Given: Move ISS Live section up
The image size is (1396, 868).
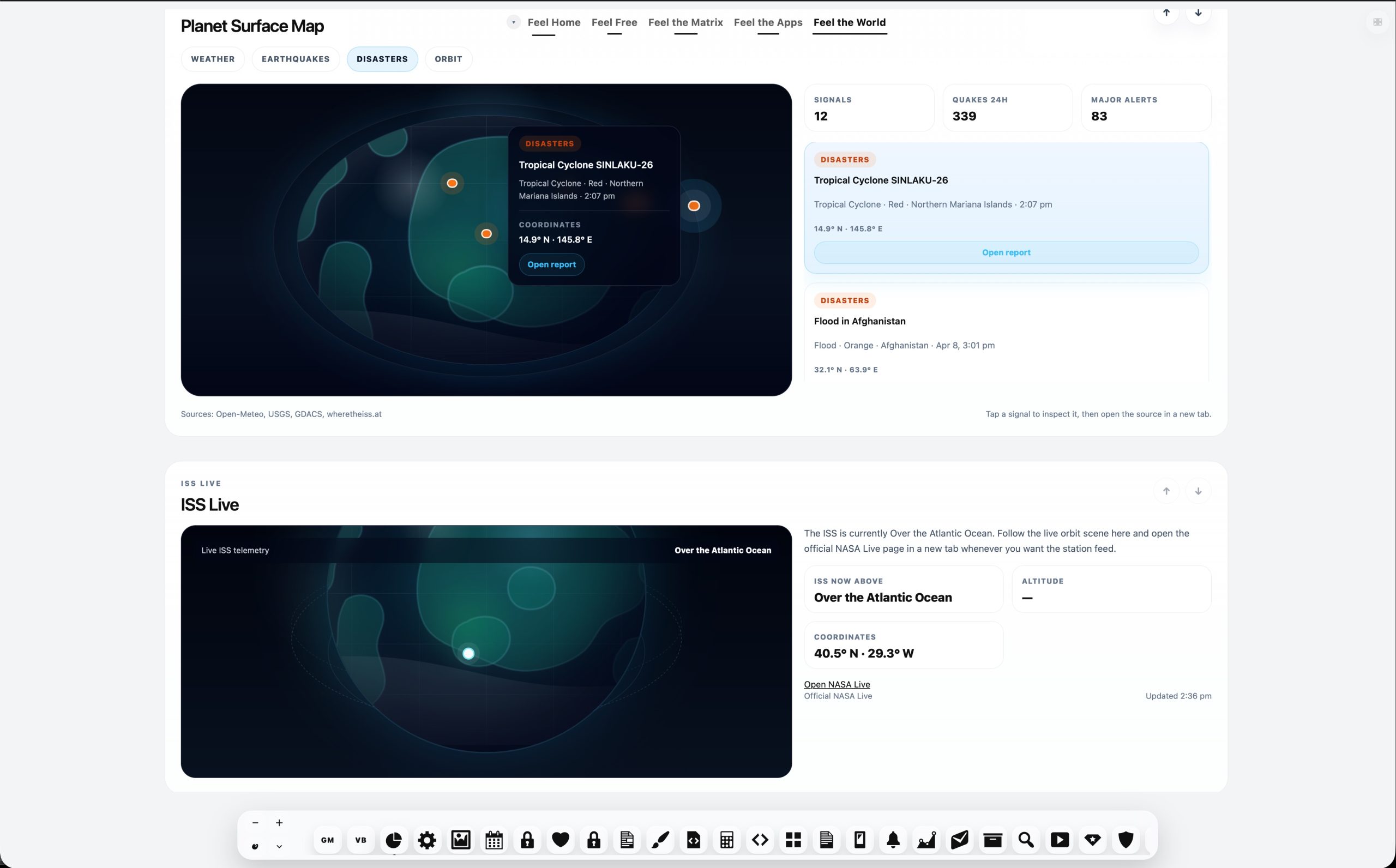Looking at the screenshot, I should click(1166, 491).
